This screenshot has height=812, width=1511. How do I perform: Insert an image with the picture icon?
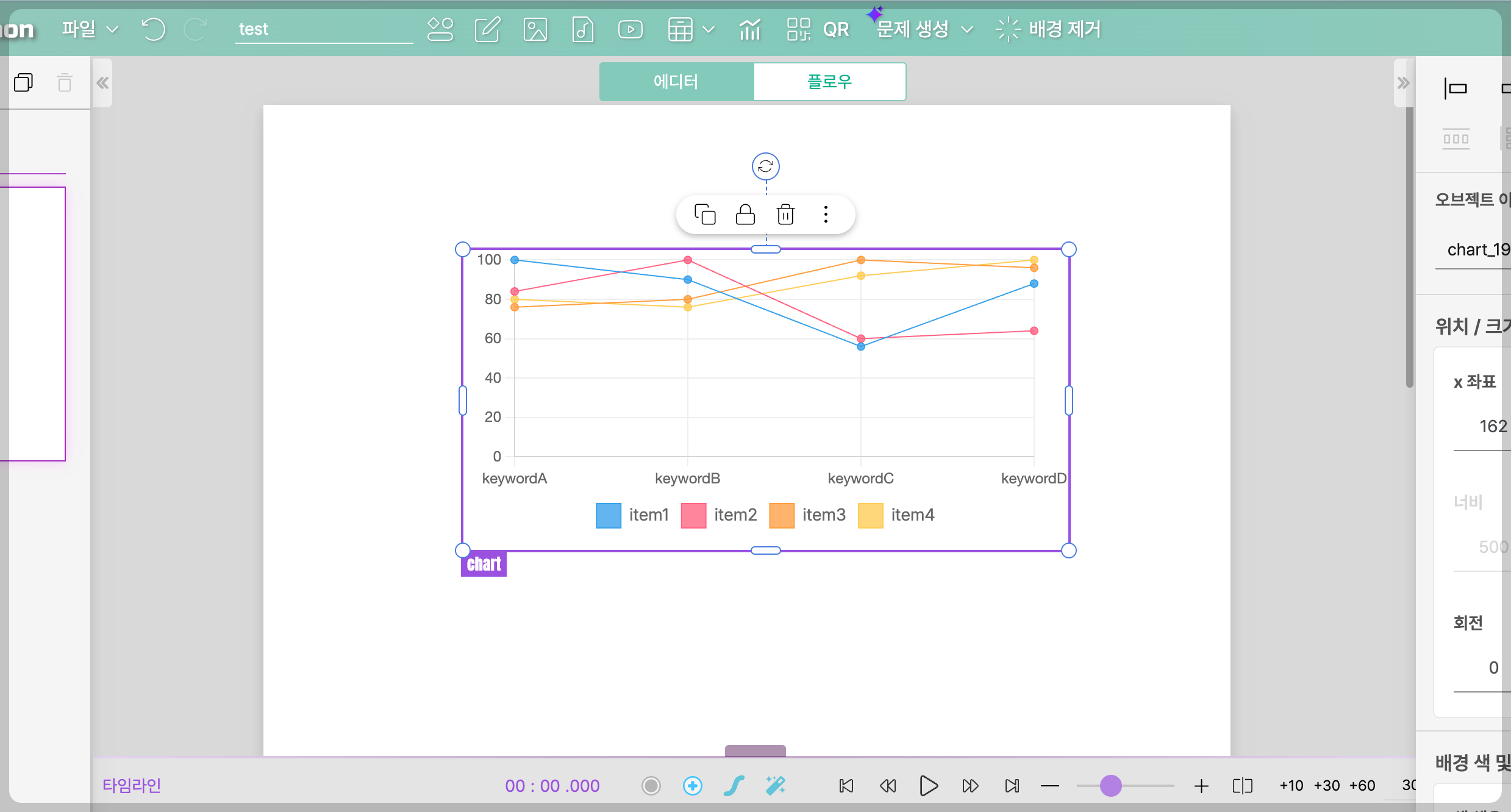pyautogui.click(x=535, y=29)
